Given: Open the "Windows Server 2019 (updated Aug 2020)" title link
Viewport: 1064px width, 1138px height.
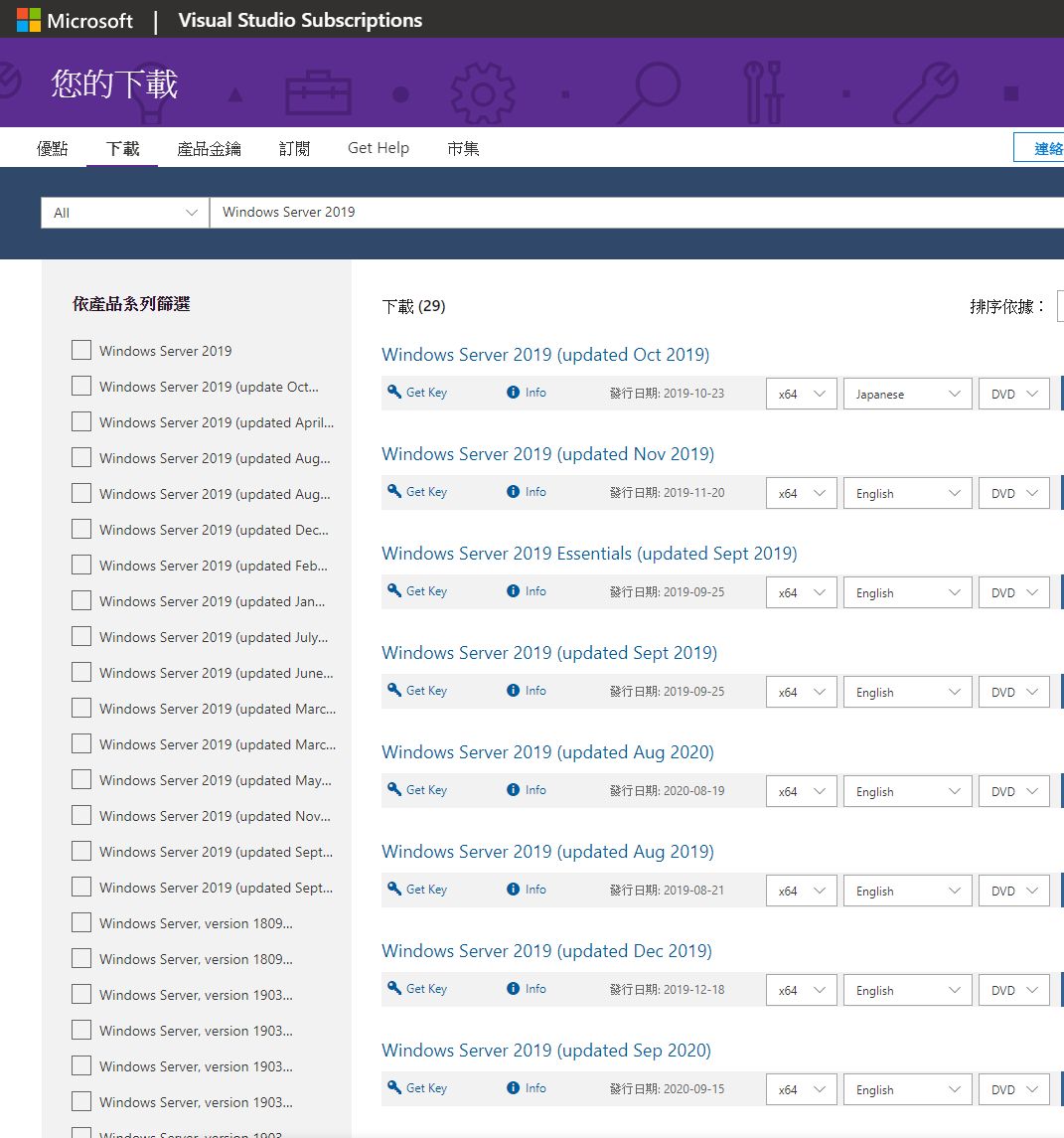Looking at the screenshot, I should pos(547,752).
